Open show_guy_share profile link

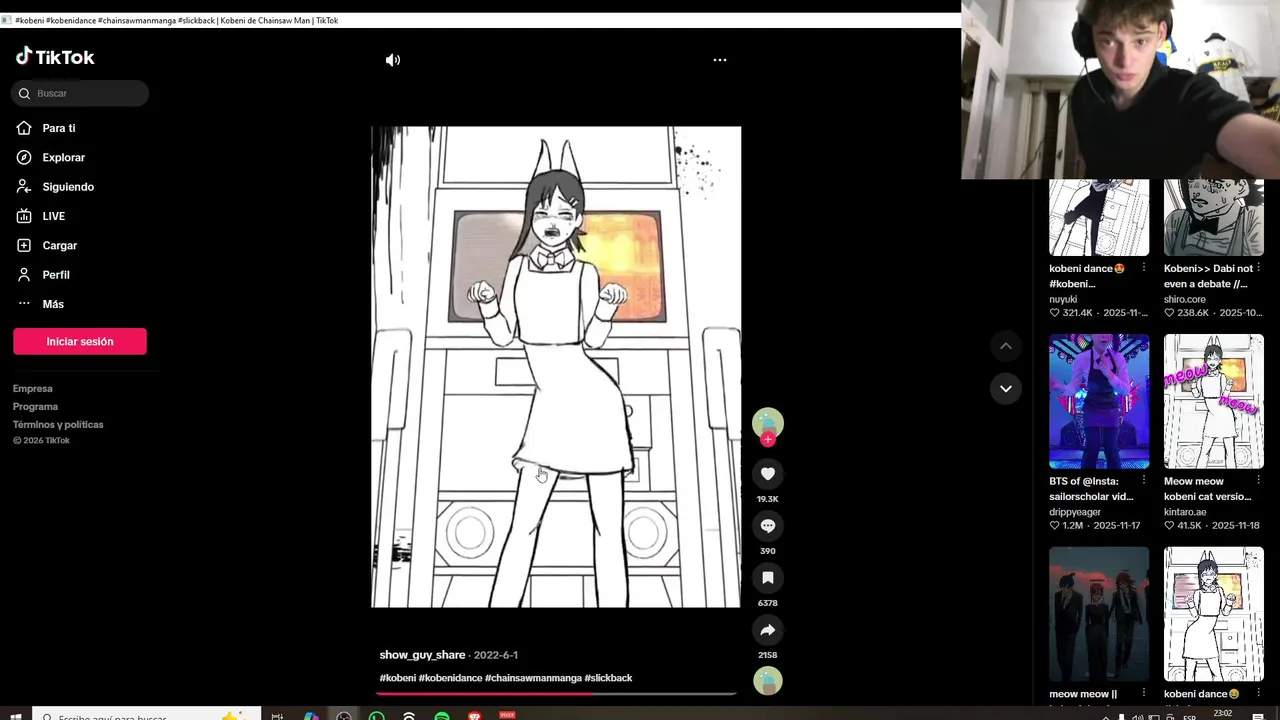[x=422, y=655]
